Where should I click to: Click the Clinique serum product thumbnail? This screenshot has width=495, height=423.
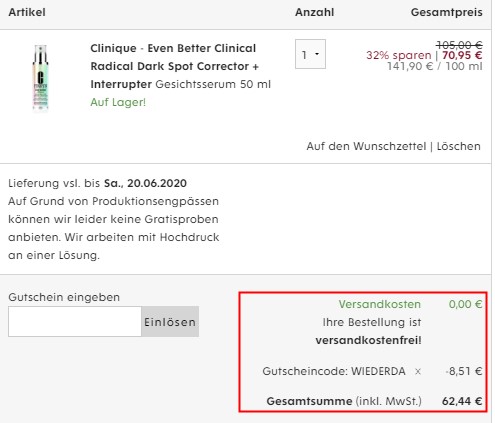(41, 77)
